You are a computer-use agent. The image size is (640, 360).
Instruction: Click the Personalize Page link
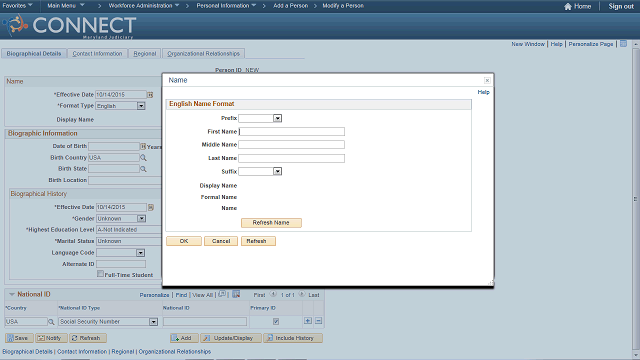(x=591, y=44)
